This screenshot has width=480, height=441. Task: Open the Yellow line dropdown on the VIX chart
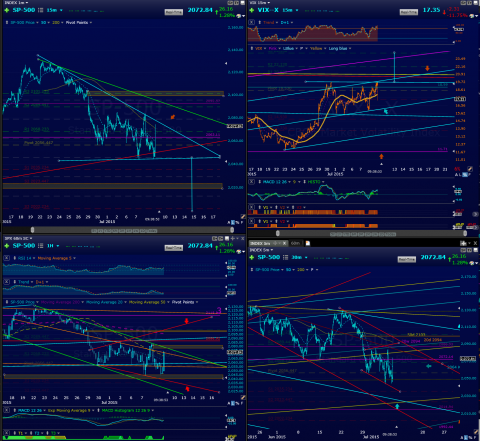(x=318, y=49)
